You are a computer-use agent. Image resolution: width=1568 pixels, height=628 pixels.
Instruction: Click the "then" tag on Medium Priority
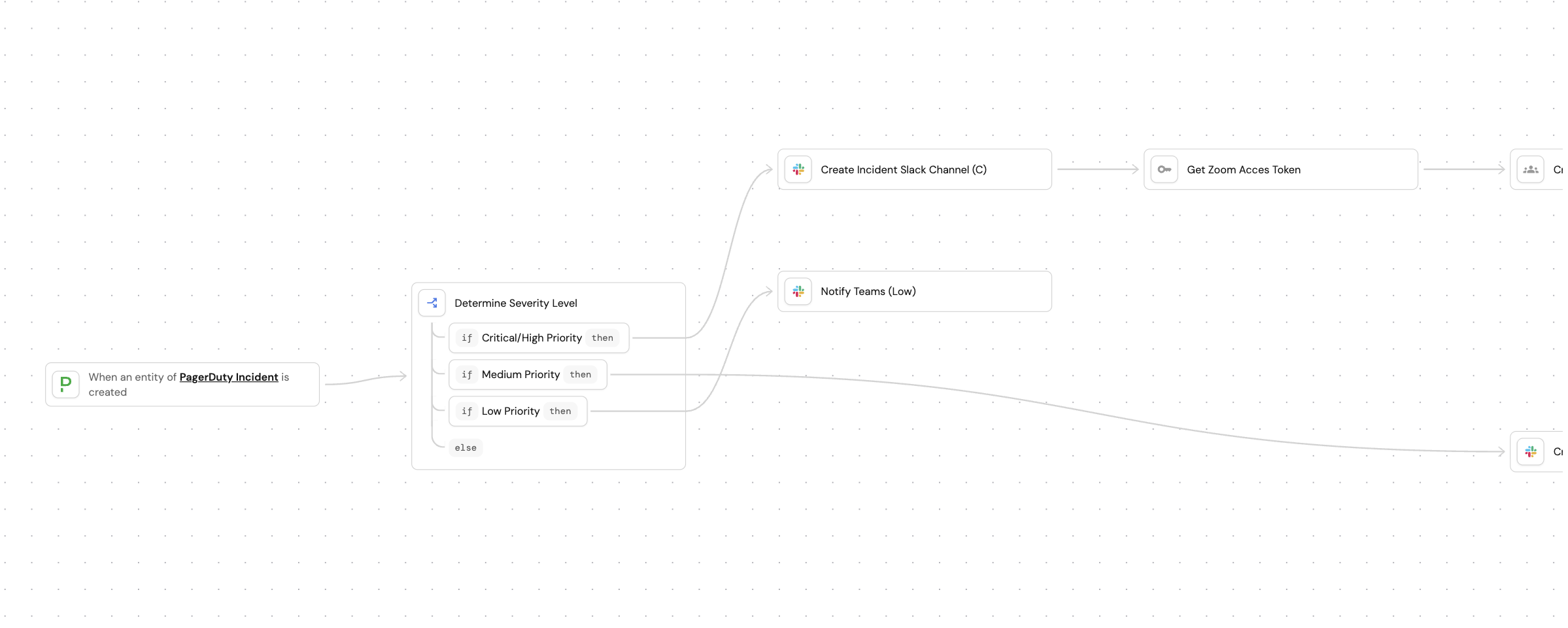[580, 374]
